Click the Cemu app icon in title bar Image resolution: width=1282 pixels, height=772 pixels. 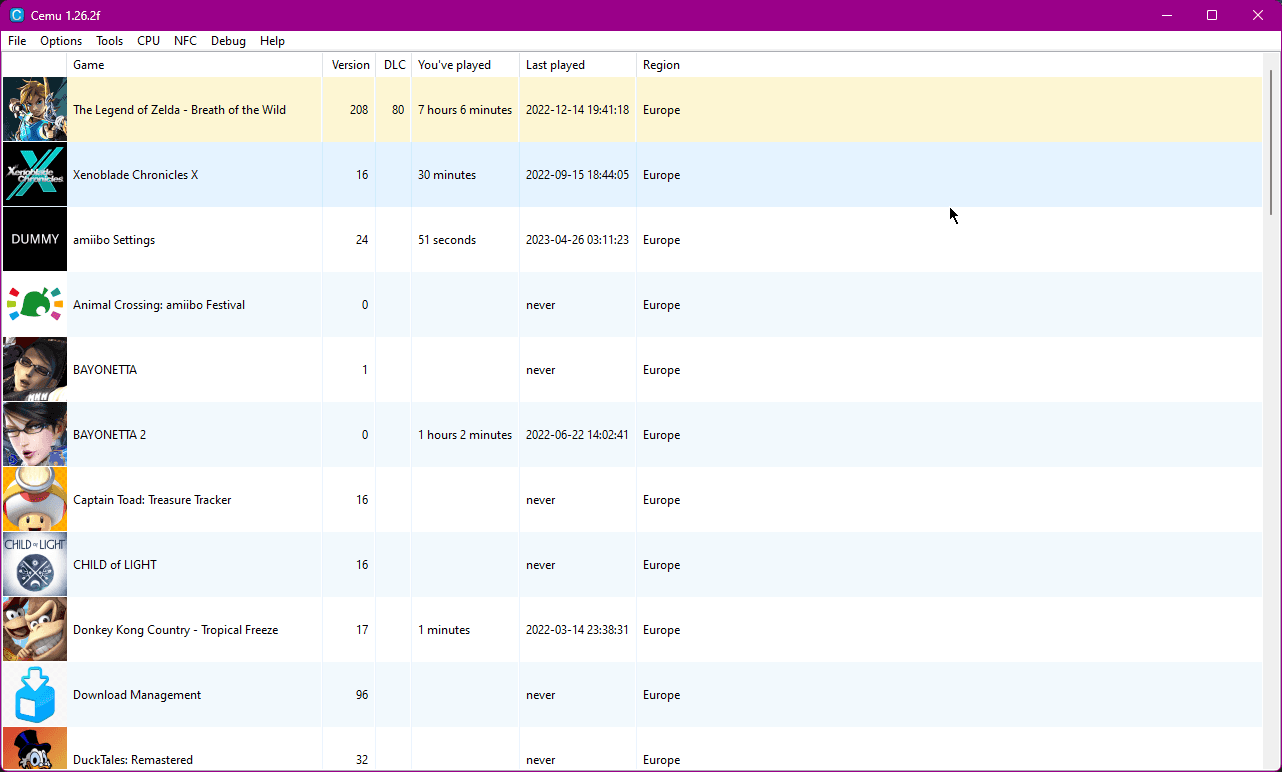[16, 15]
